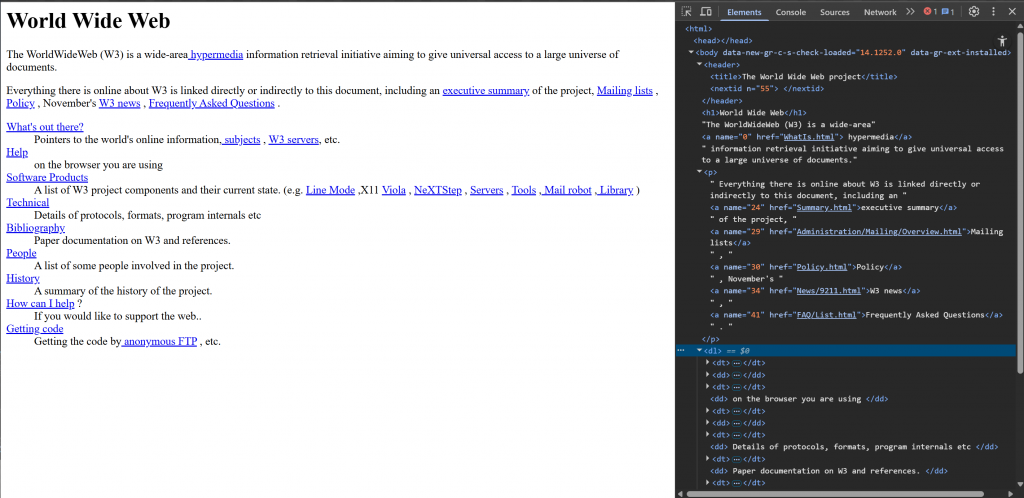This screenshot has width=1024, height=498.
Task: Open the People link
Action: [22, 253]
